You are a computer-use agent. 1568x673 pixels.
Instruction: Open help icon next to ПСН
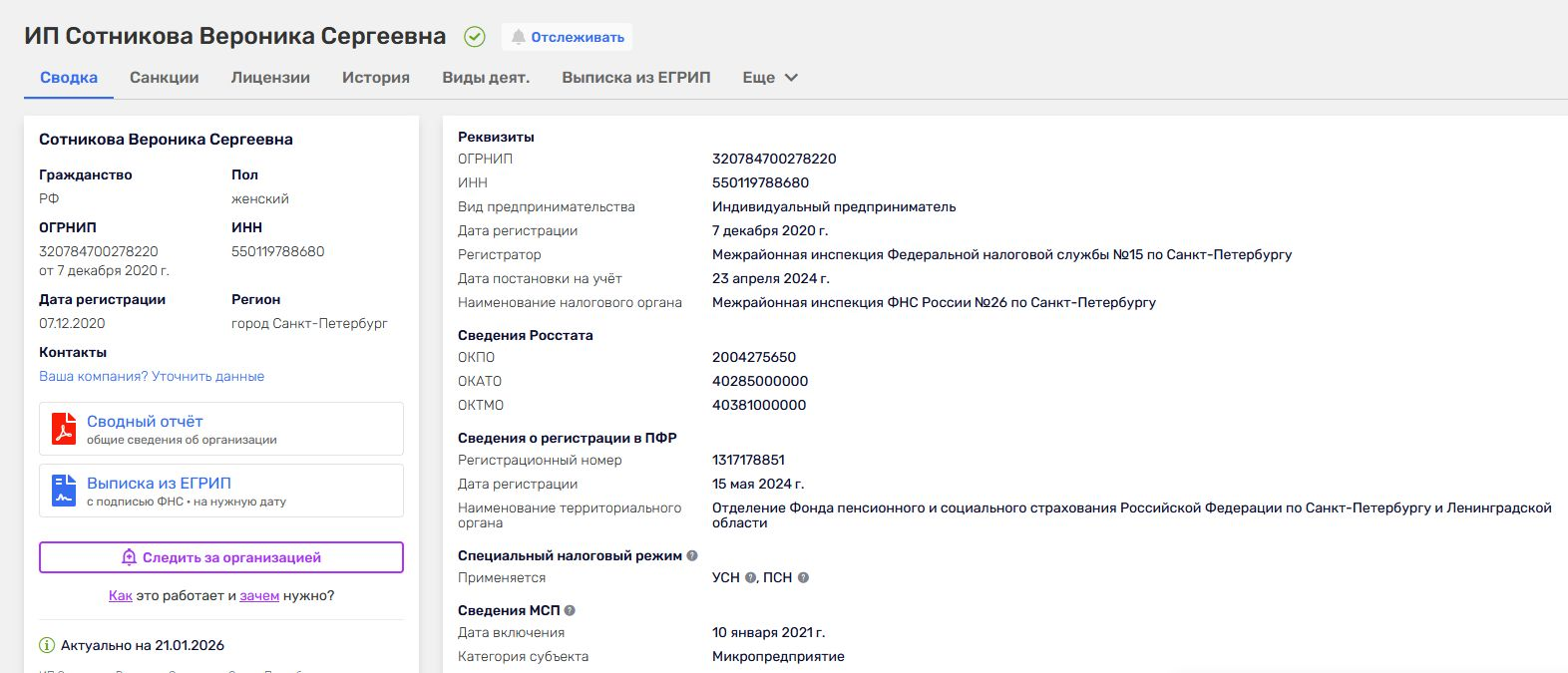pyautogui.click(x=803, y=577)
